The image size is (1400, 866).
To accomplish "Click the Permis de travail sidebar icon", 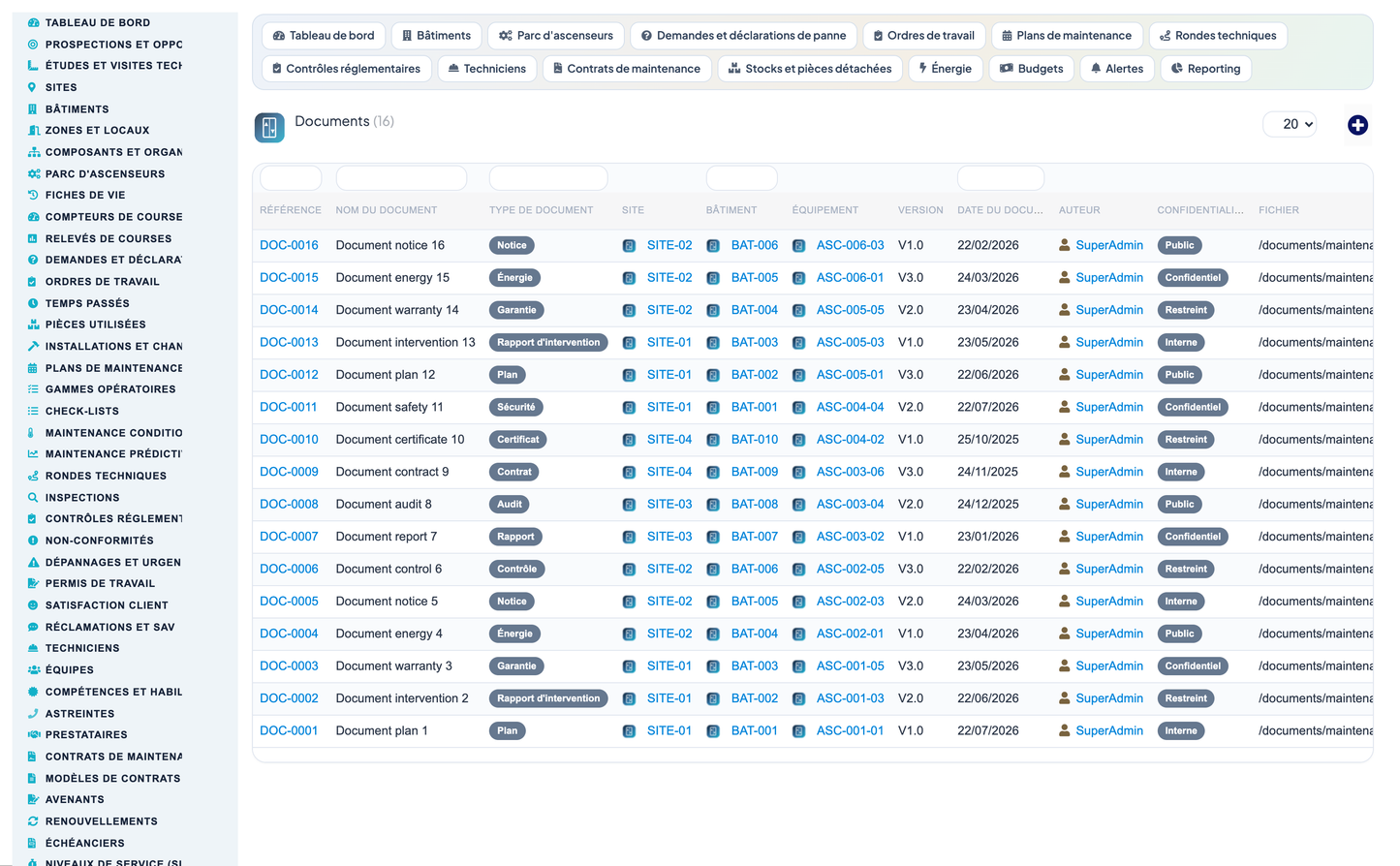I will [33, 583].
